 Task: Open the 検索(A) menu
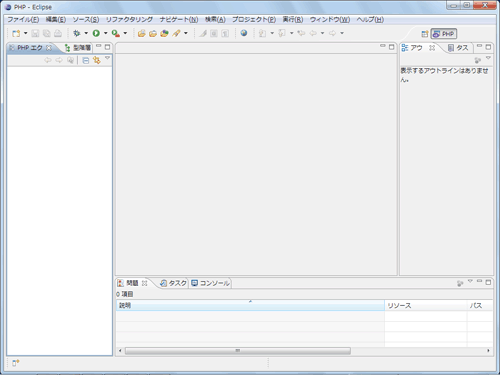click(x=215, y=20)
